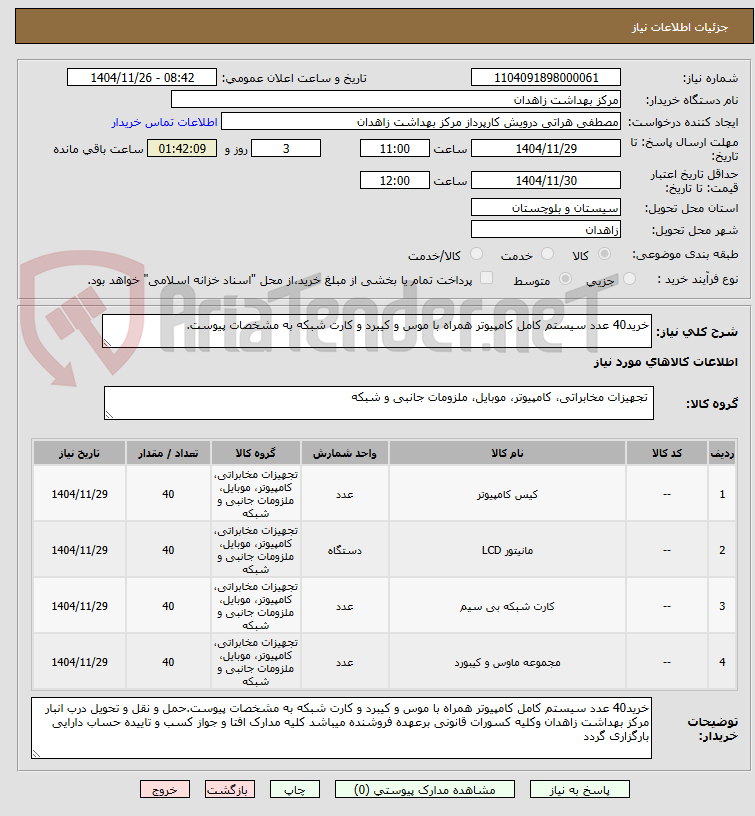Click the دستگاه unit cell in row 2
755x816 pixels.
(x=344, y=550)
